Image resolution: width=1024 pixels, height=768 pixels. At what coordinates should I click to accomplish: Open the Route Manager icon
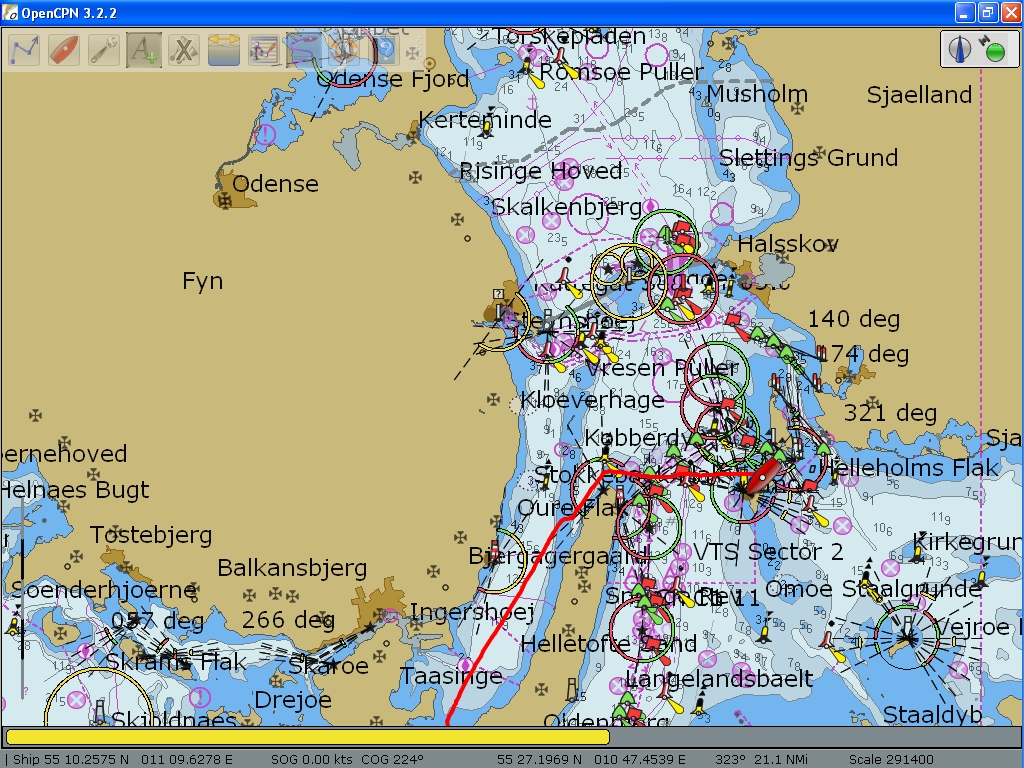click(264, 50)
